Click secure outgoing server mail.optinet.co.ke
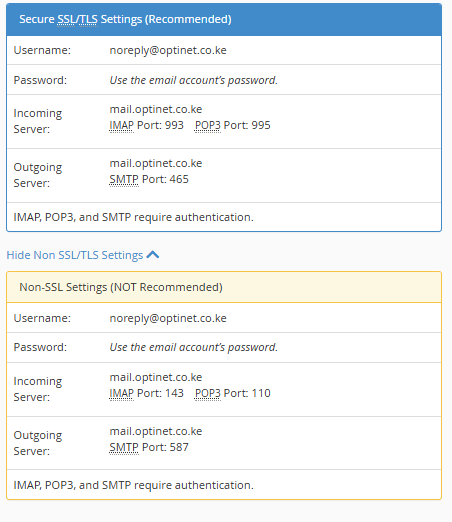The width and height of the screenshot is (452, 522). [156, 163]
